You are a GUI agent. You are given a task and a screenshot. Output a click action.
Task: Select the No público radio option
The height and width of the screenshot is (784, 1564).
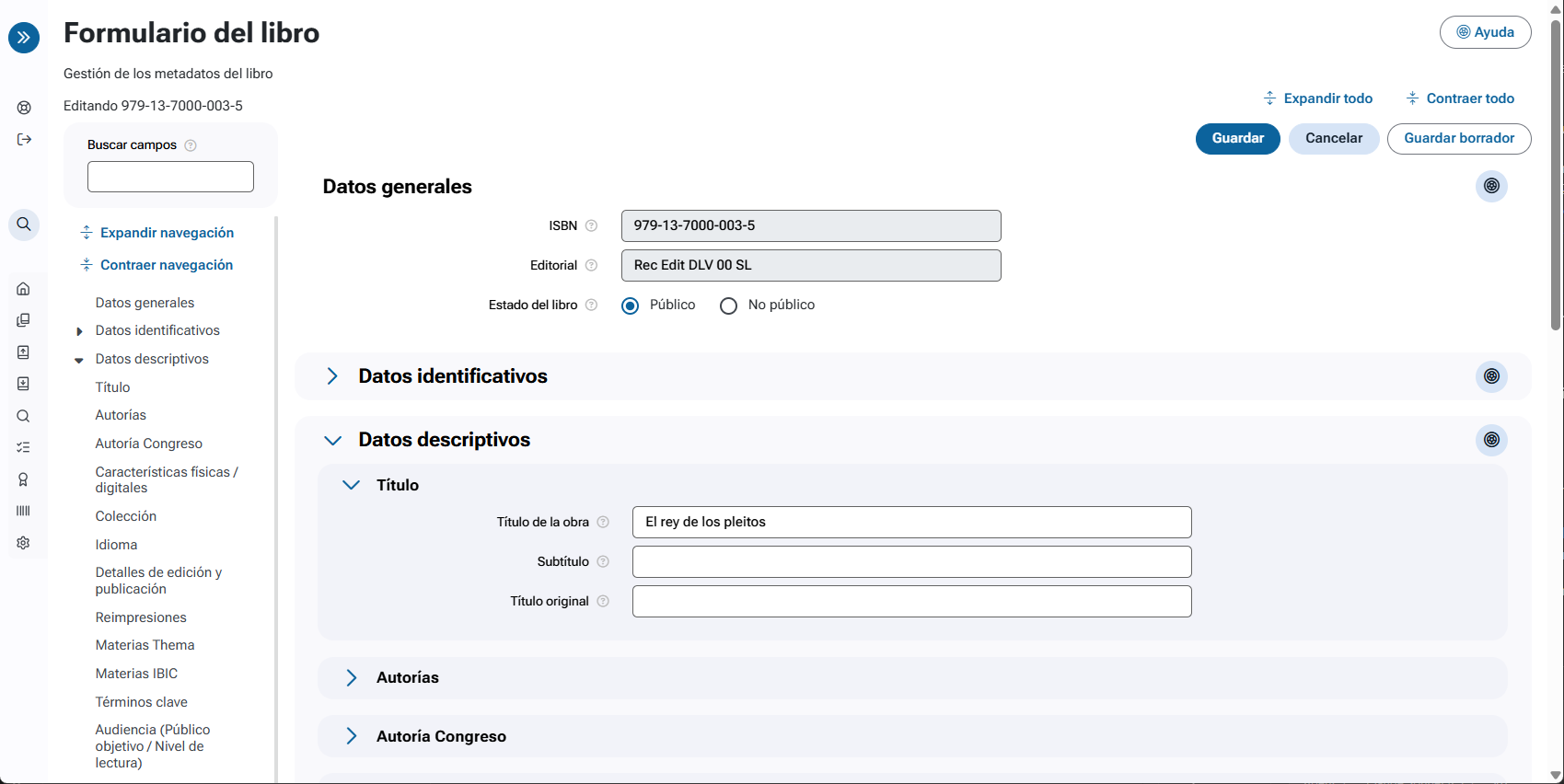[728, 306]
